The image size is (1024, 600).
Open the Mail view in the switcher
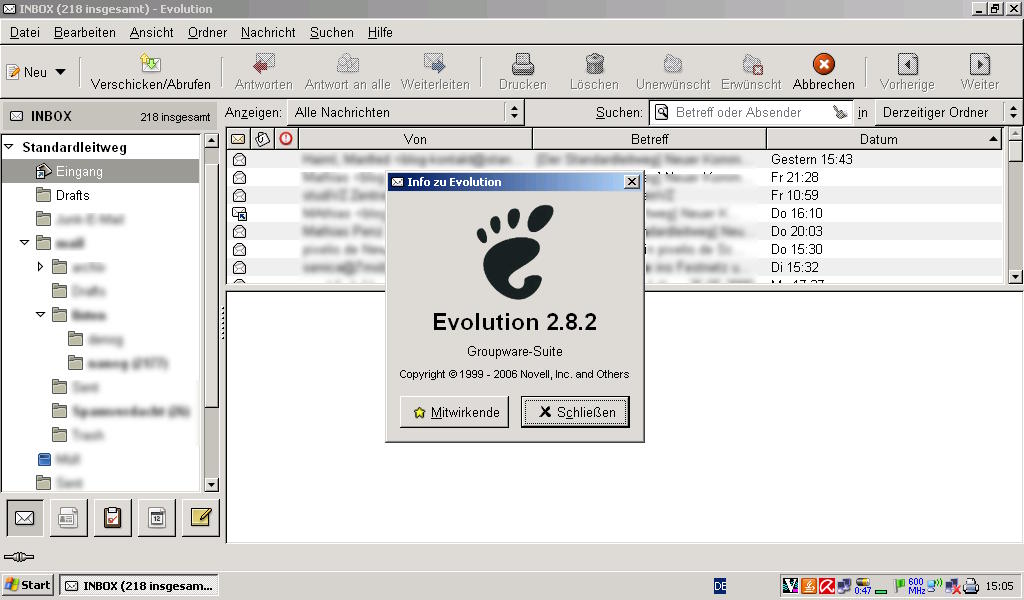[x=24, y=517]
